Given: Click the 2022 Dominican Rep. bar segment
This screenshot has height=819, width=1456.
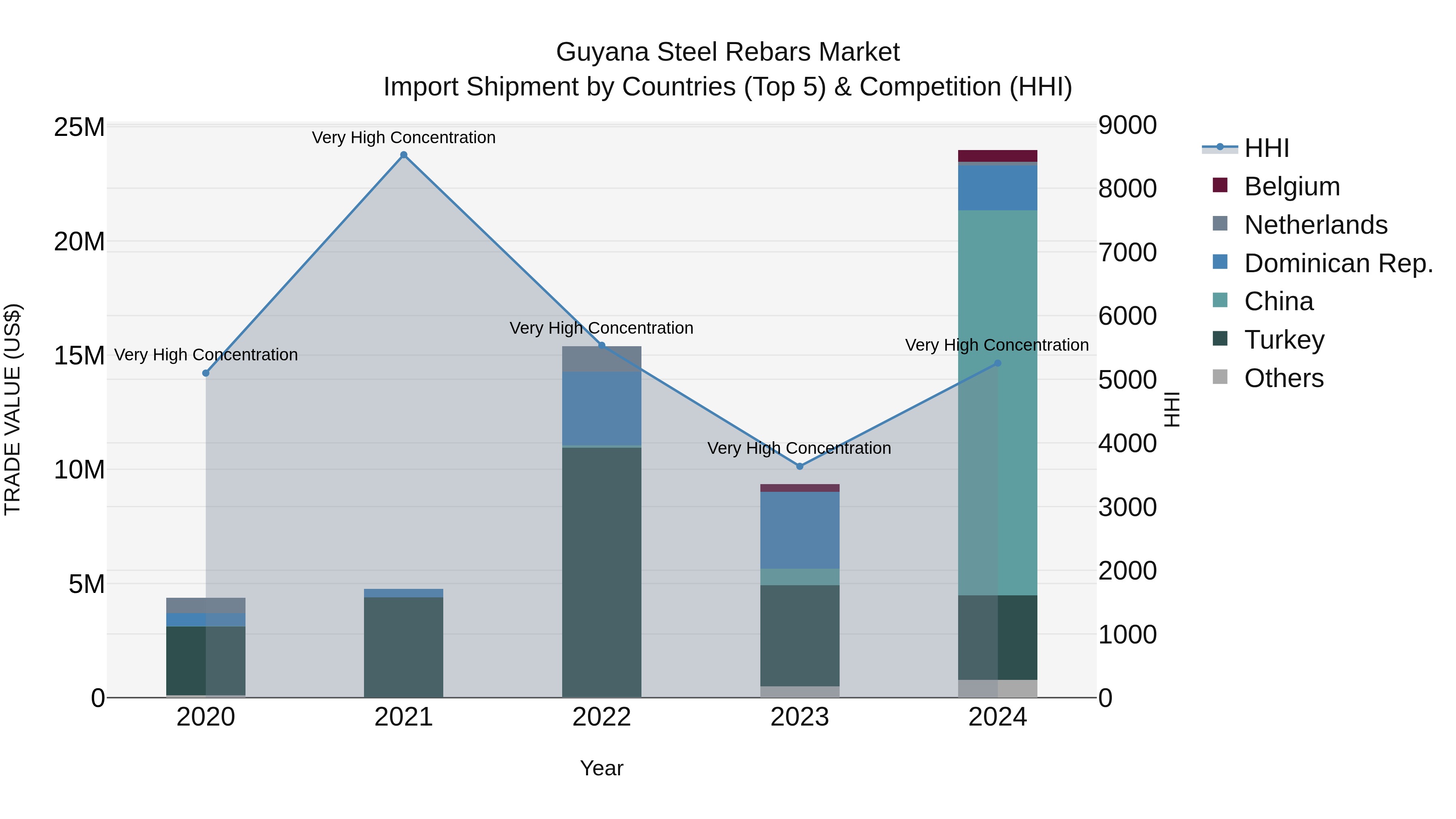Looking at the screenshot, I should click(601, 408).
